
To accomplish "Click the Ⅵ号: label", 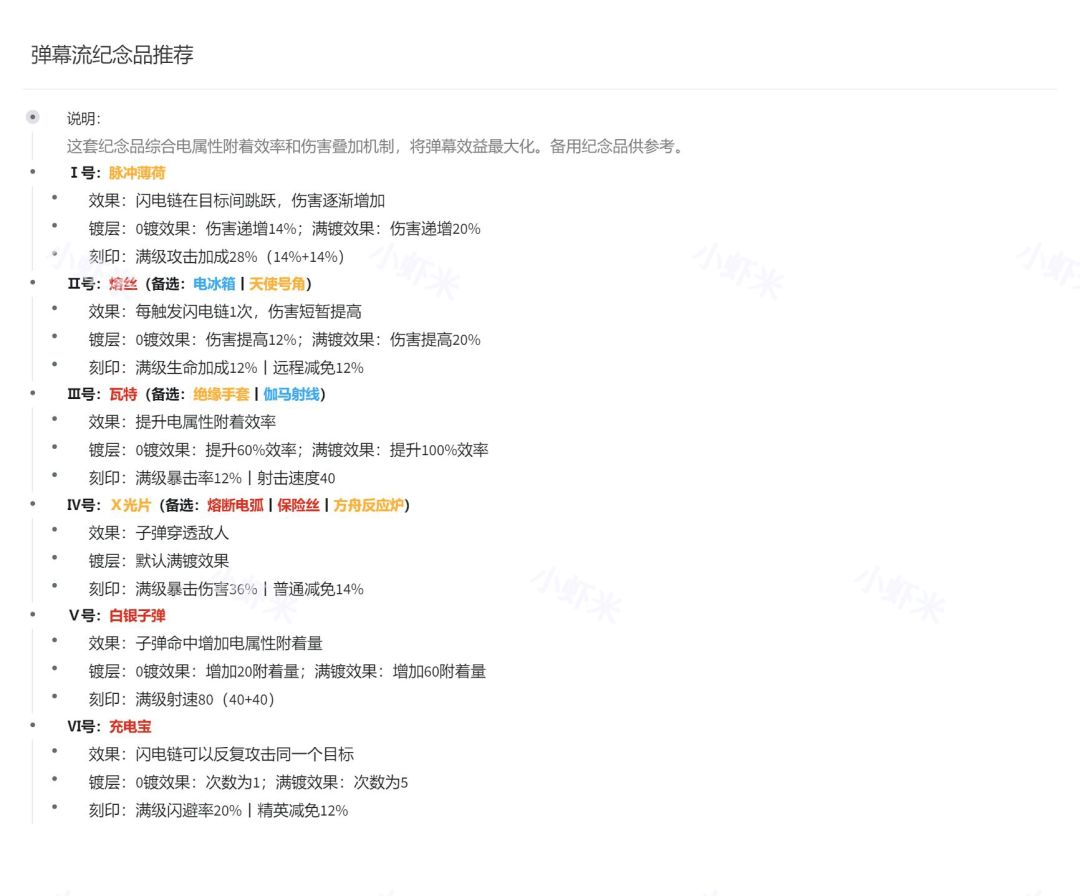I will tap(84, 727).
